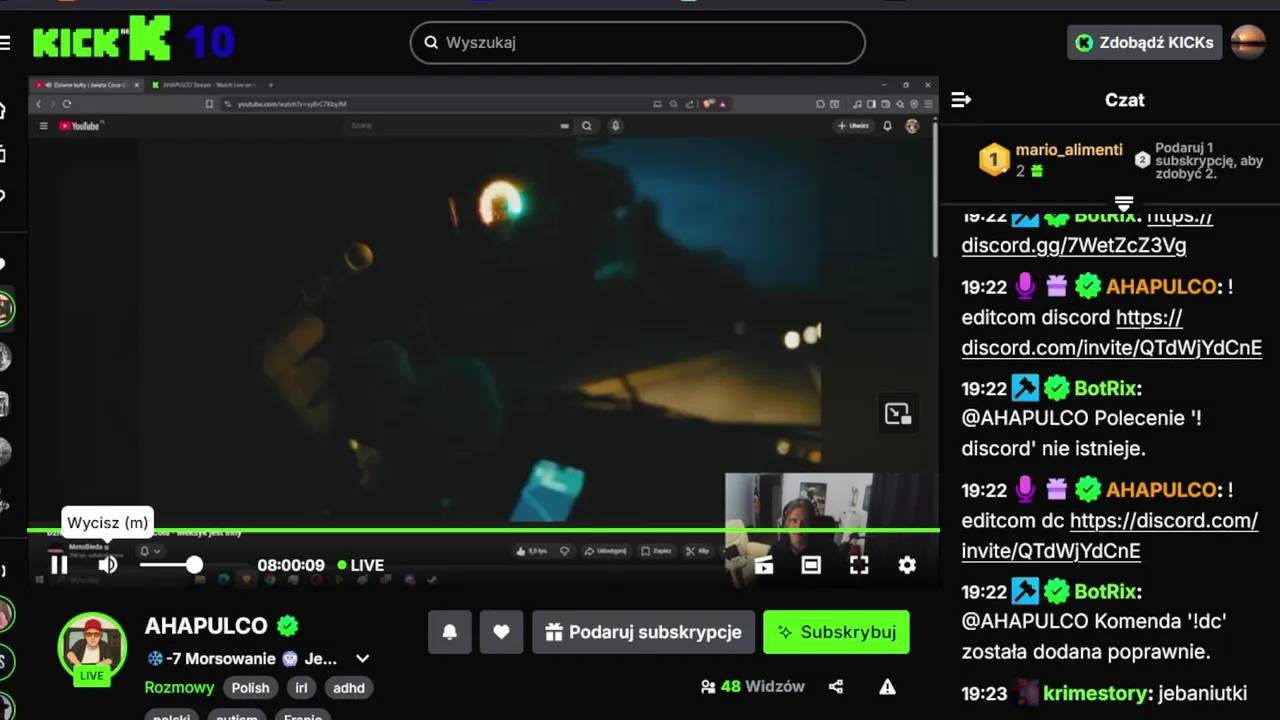Click the stream progress bar
This screenshot has width=1280, height=720.
[483, 530]
